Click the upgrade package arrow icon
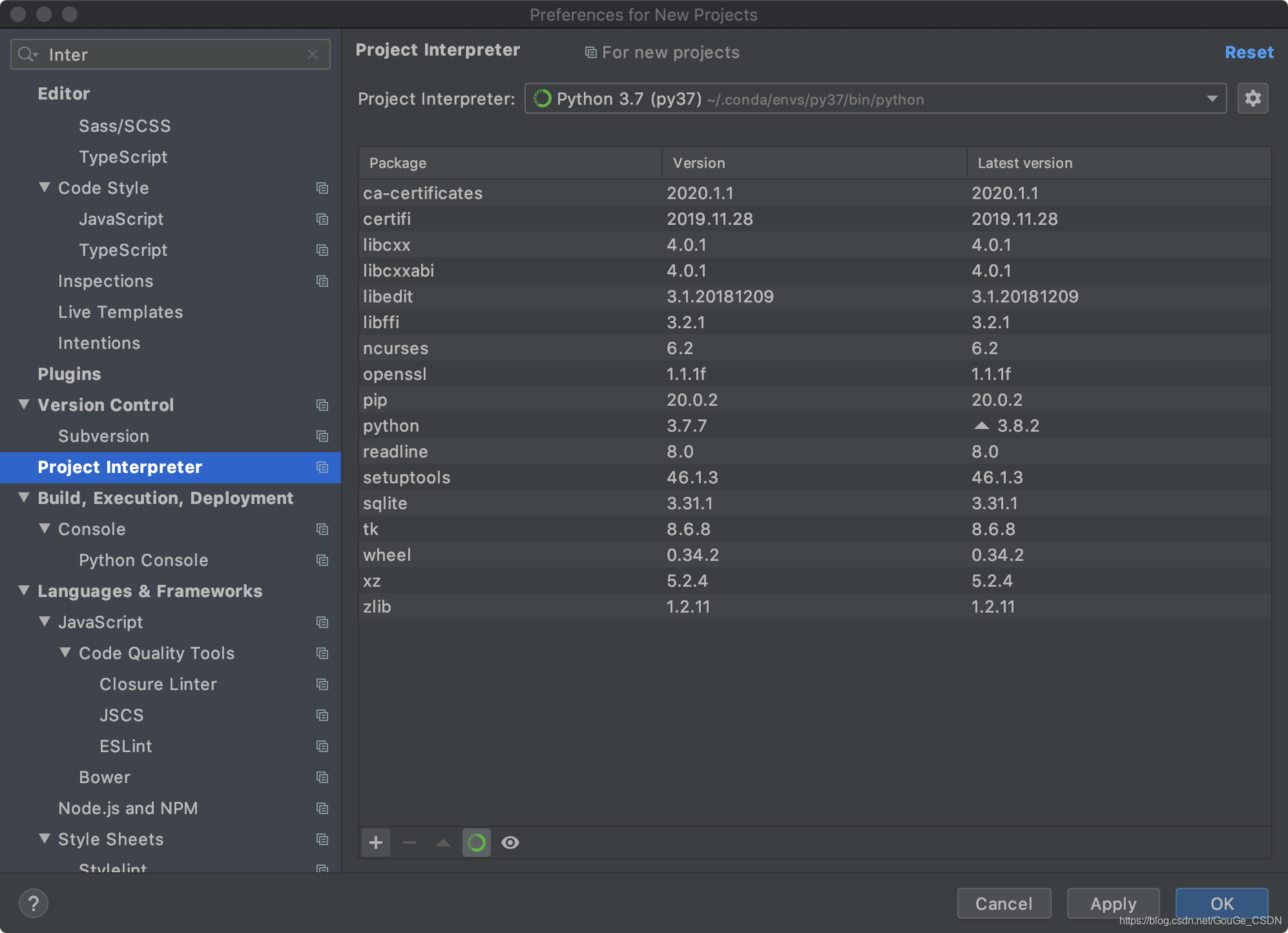1288x933 pixels. (443, 843)
